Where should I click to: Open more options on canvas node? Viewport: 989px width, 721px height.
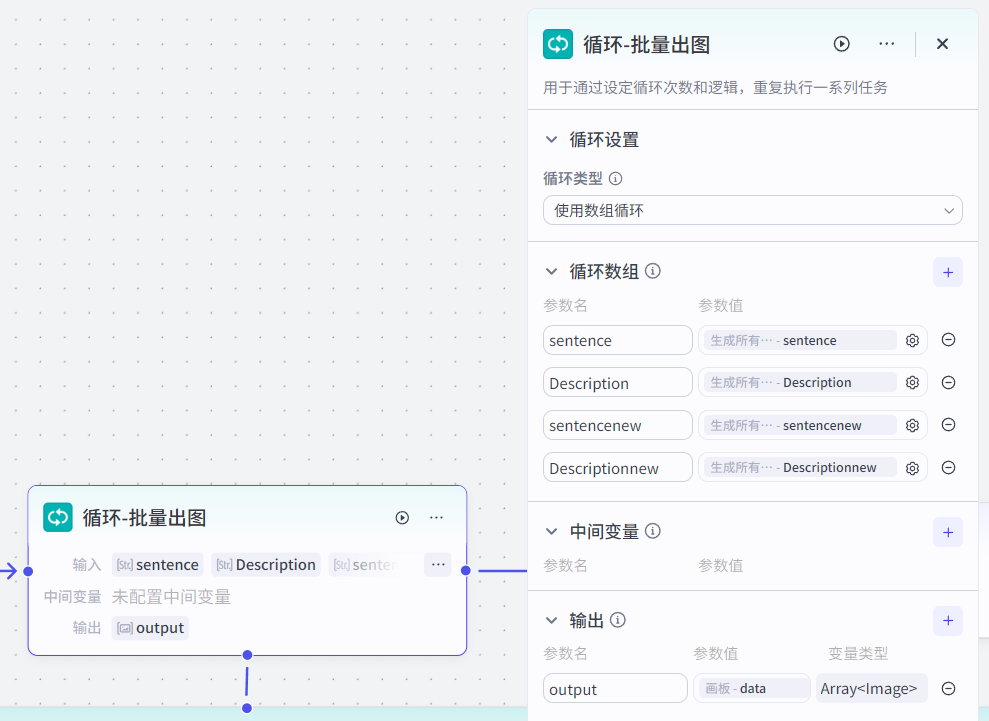point(436,518)
